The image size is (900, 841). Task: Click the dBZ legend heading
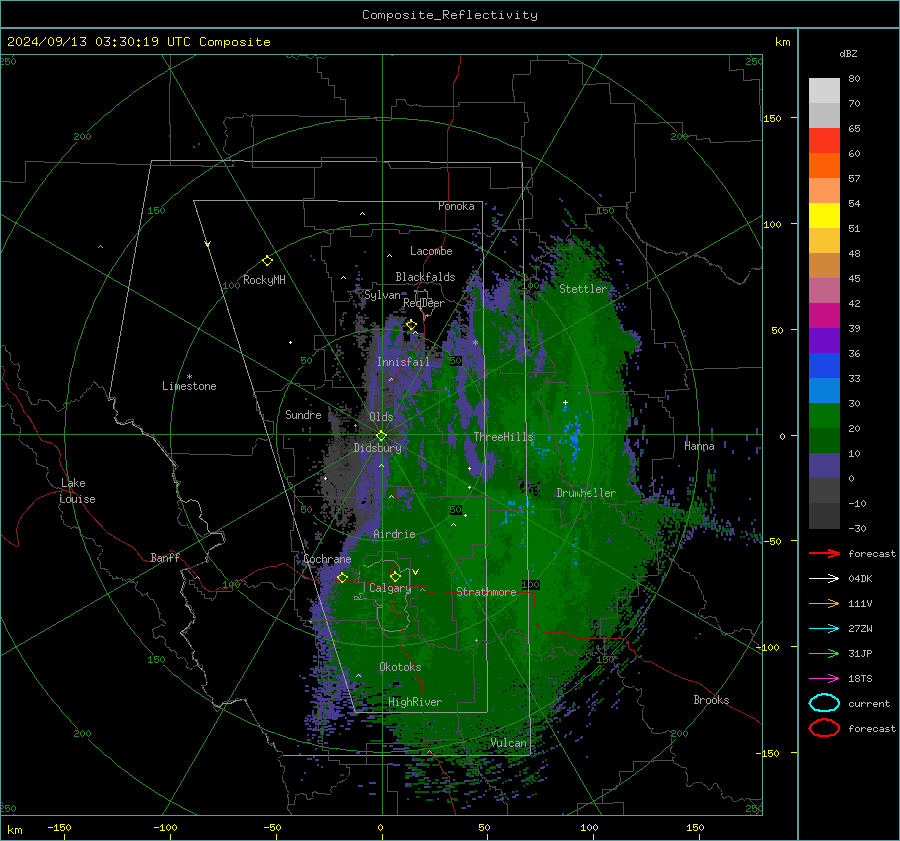(x=848, y=54)
